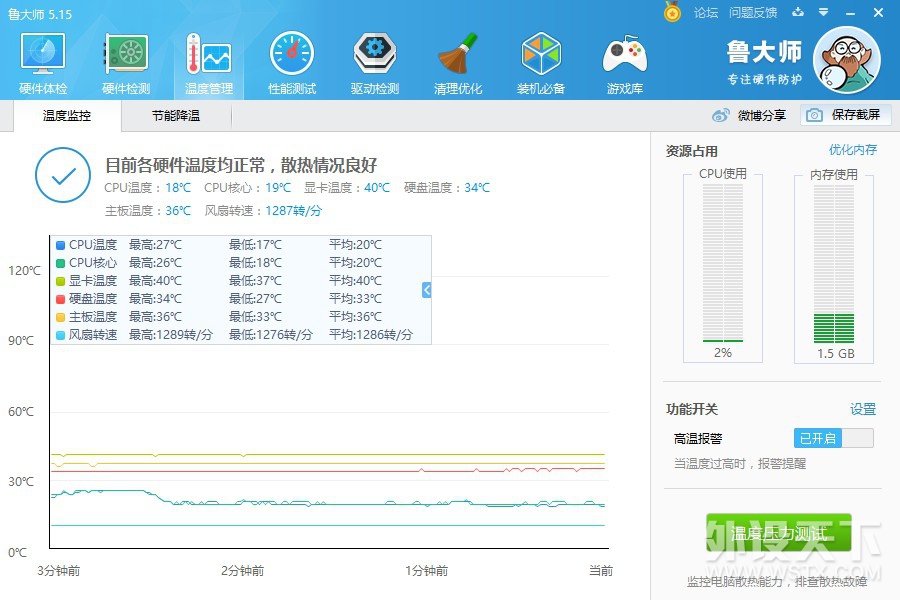
Task: Toggle 硬盘温度 red legend swatch
Action: pos(60,299)
